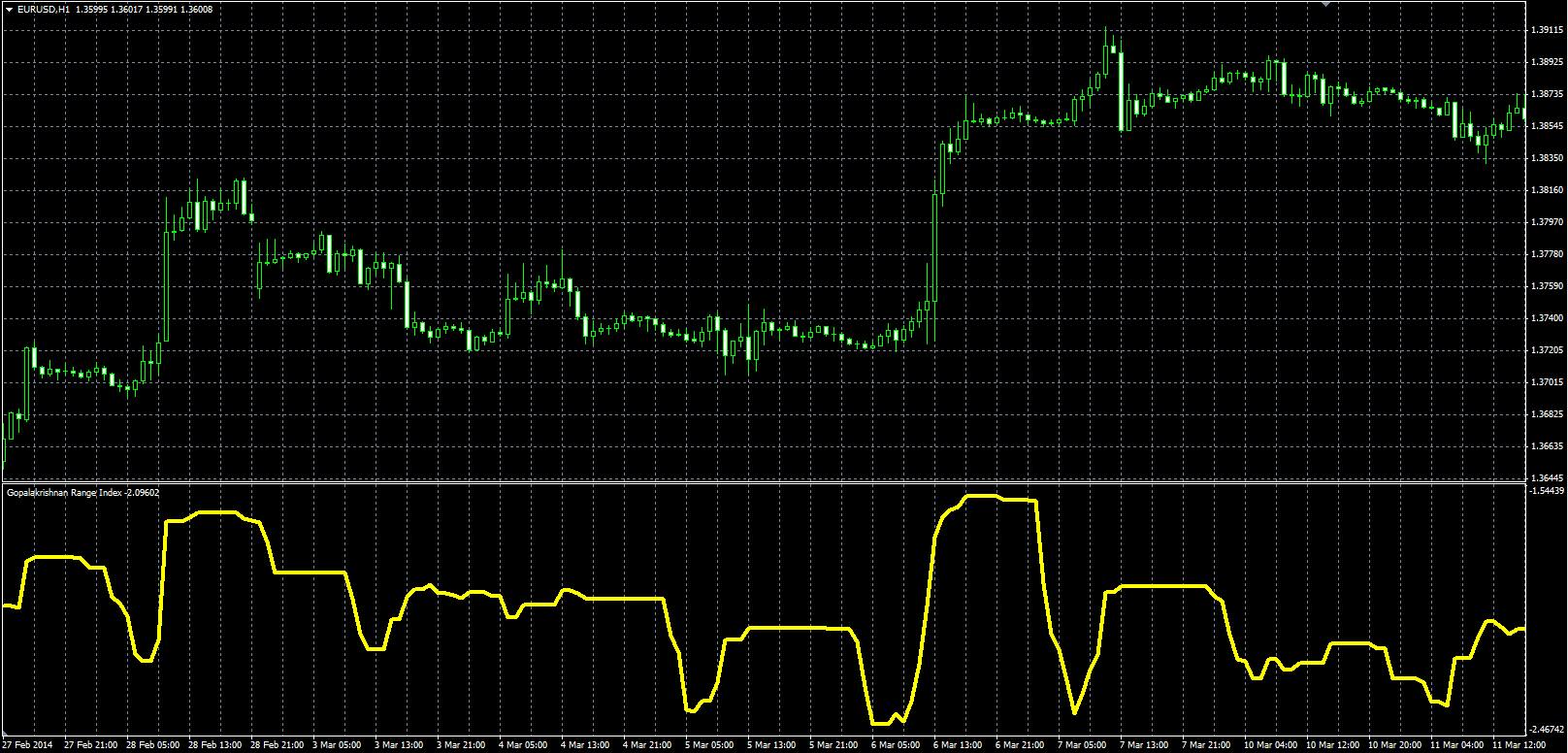Click the 5 Mar 13:00 time label

pos(771,745)
